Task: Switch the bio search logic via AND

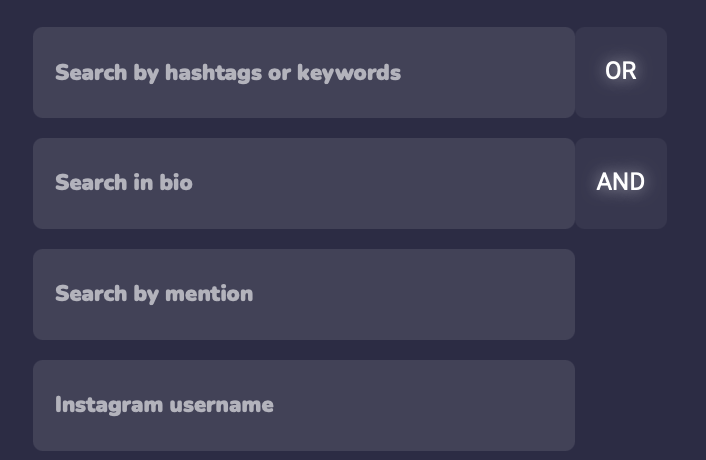Action: (x=621, y=183)
